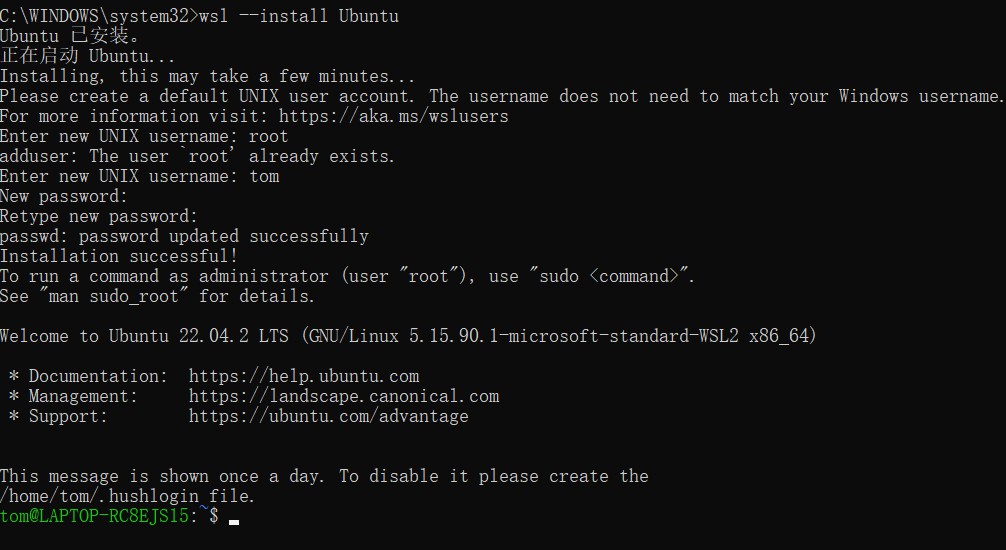Open the landscape.canonical.com management link

click(343, 396)
